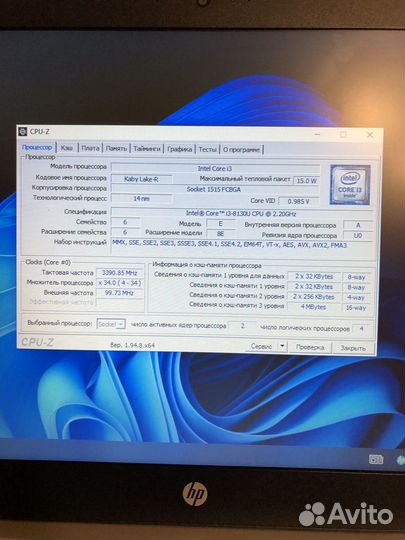Click the keyboard tray icon on taskbar
The height and width of the screenshot is (540, 405).
click(376, 459)
